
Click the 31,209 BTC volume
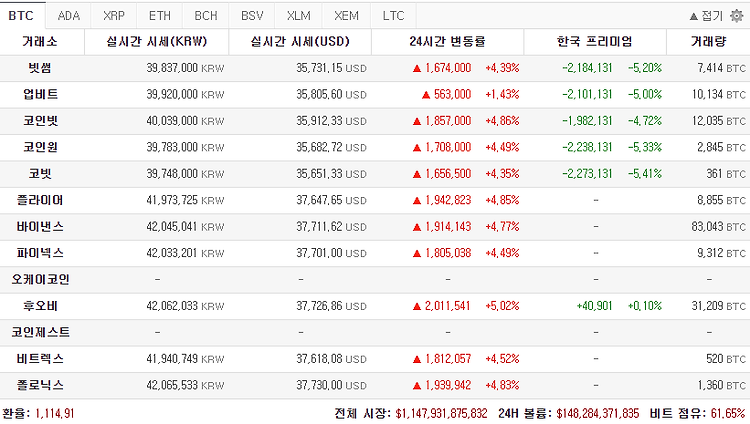(x=718, y=306)
